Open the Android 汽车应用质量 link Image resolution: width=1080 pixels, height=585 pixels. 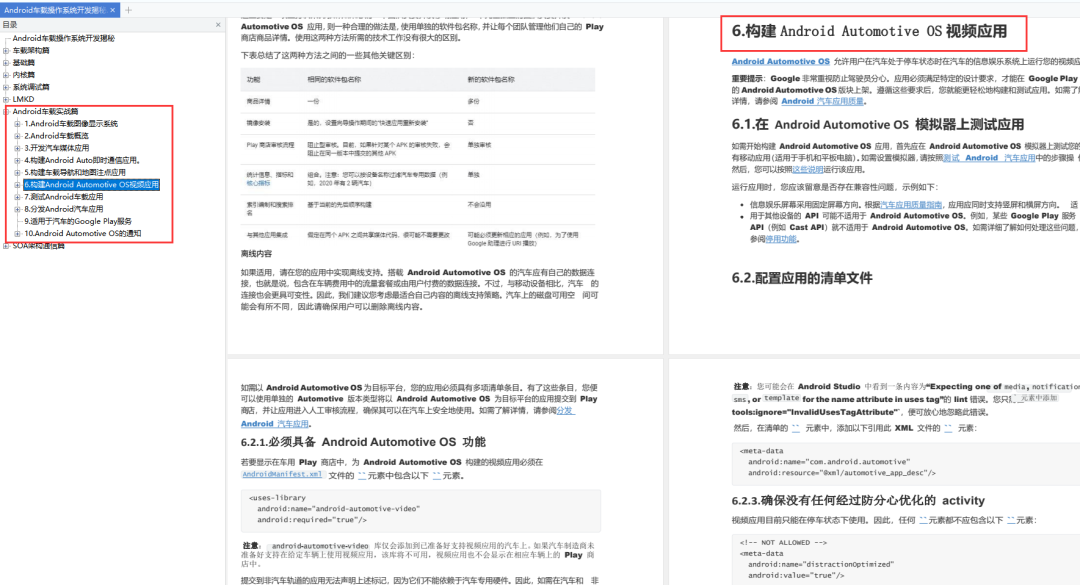pos(822,101)
